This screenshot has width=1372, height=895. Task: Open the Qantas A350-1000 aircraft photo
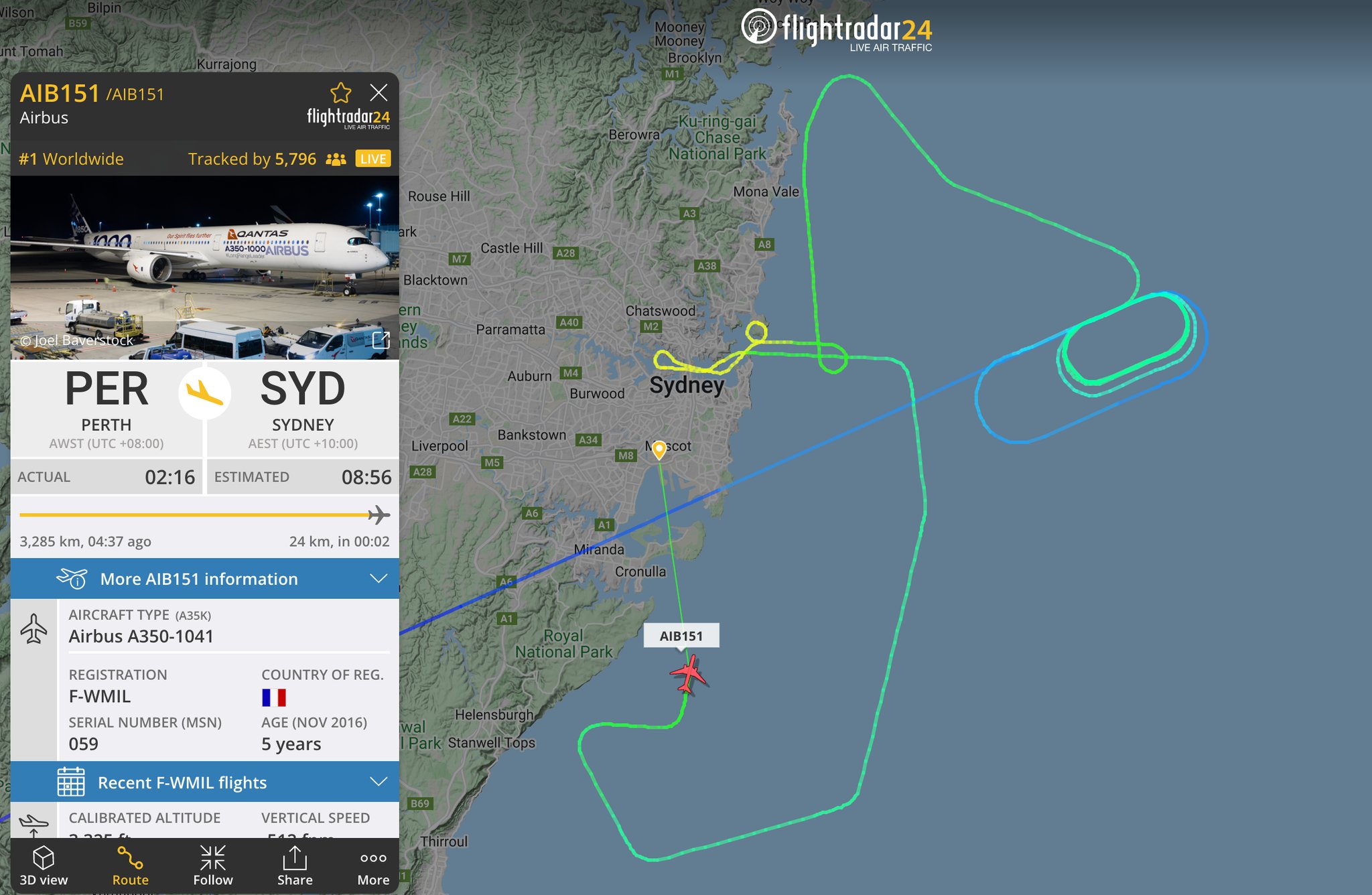pyautogui.click(x=205, y=268)
